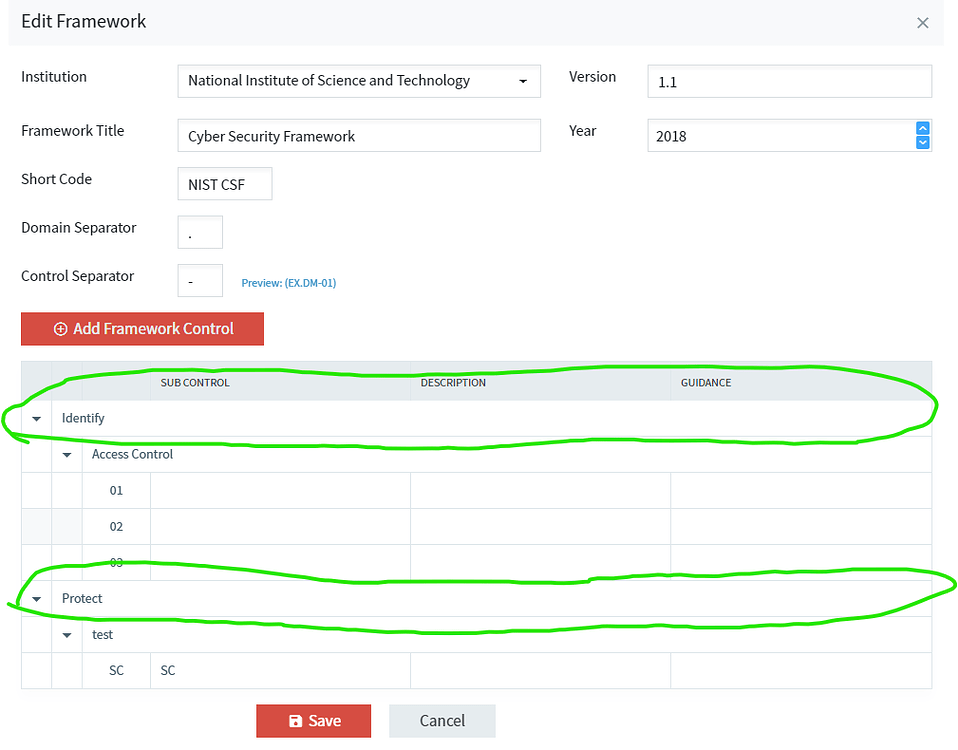The width and height of the screenshot is (958, 750).
Task: Collapse the Access Control sub group
Action: (x=66, y=454)
